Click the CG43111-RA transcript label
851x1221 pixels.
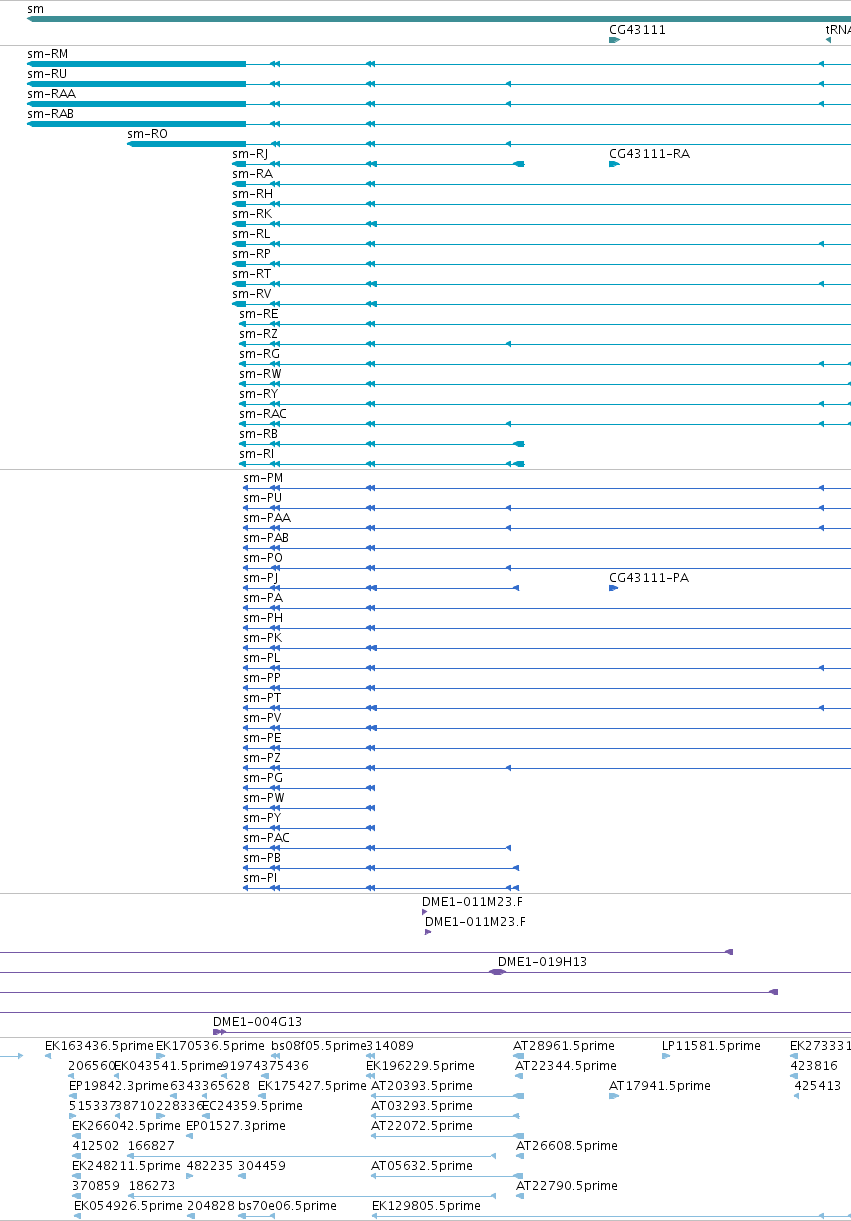point(649,154)
